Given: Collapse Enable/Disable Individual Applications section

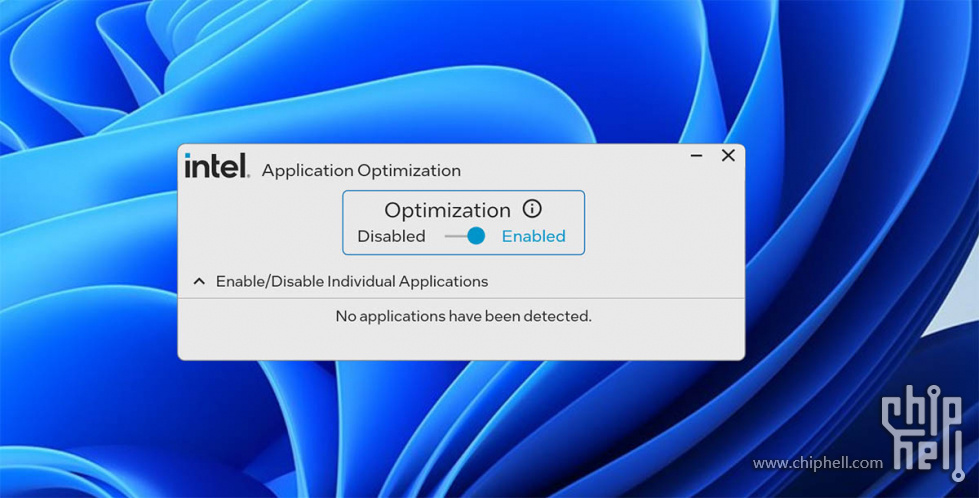Looking at the screenshot, I should (199, 281).
